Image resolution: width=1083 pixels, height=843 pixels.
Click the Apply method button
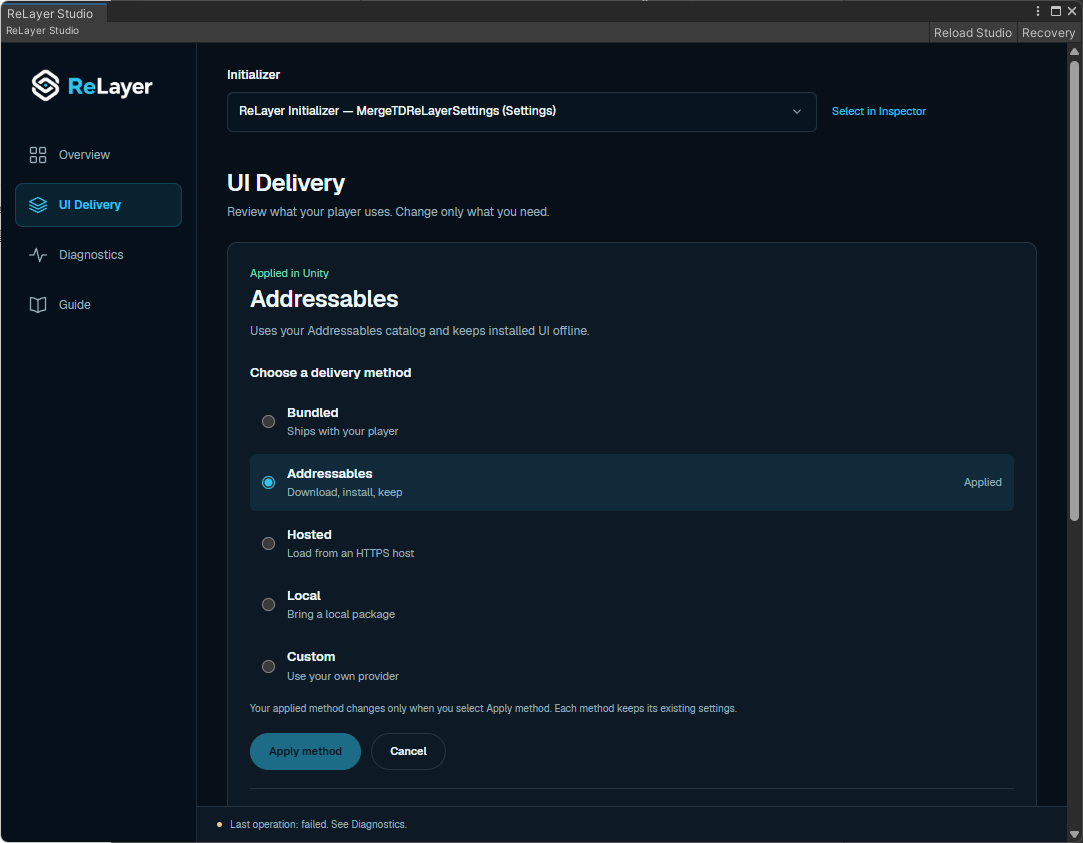coord(305,751)
